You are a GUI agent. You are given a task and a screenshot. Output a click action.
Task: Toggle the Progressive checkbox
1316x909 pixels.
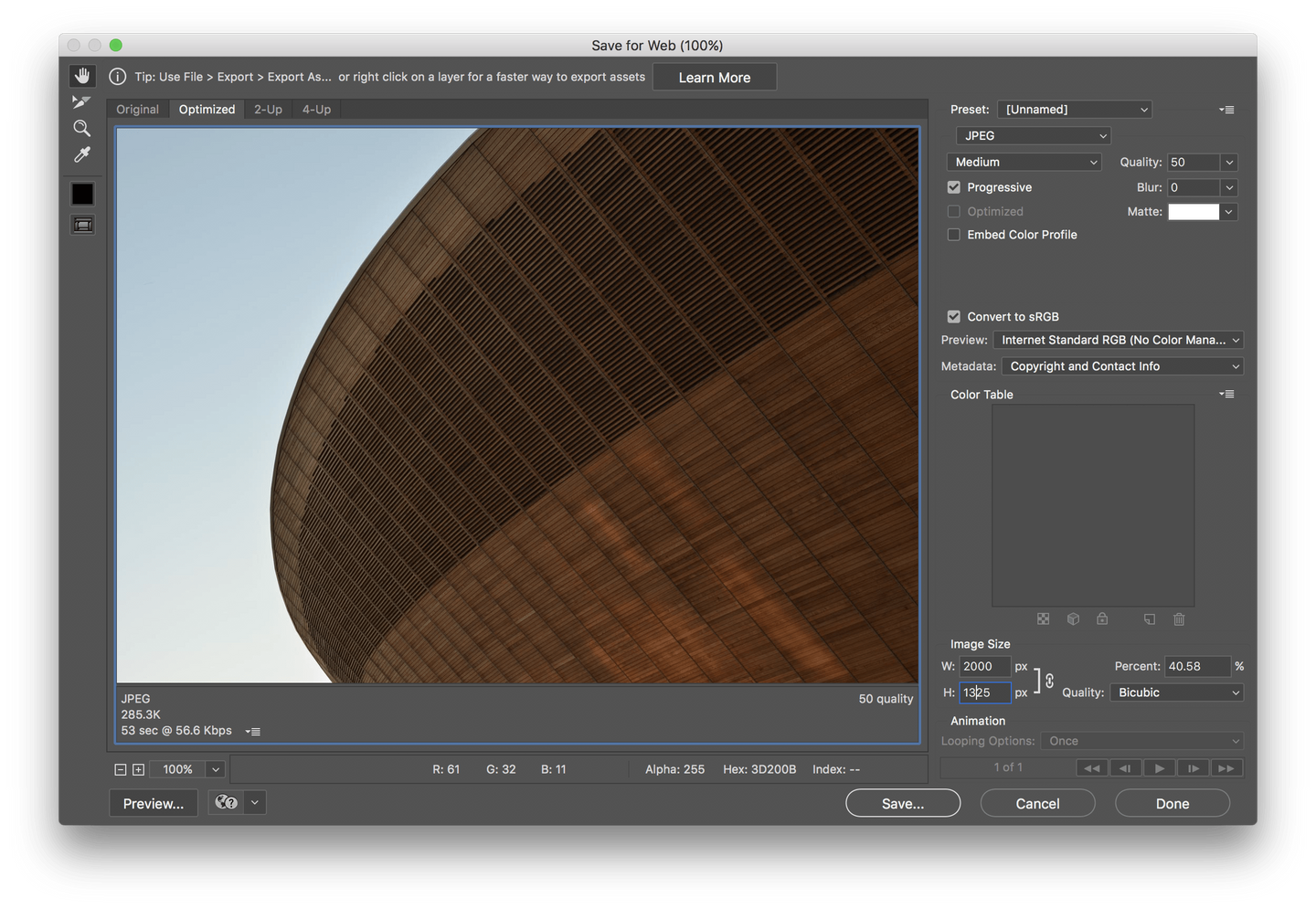click(954, 187)
